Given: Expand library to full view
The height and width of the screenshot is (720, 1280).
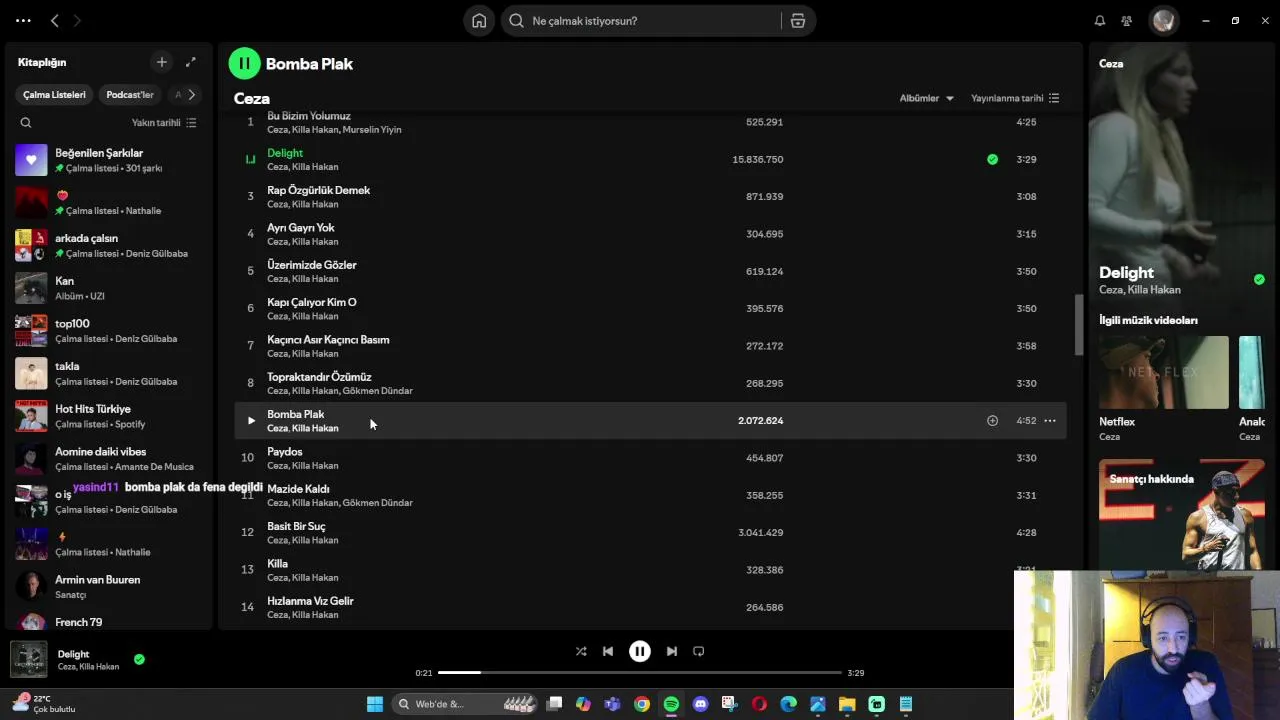Looking at the screenshot, I should click(191, 62).
